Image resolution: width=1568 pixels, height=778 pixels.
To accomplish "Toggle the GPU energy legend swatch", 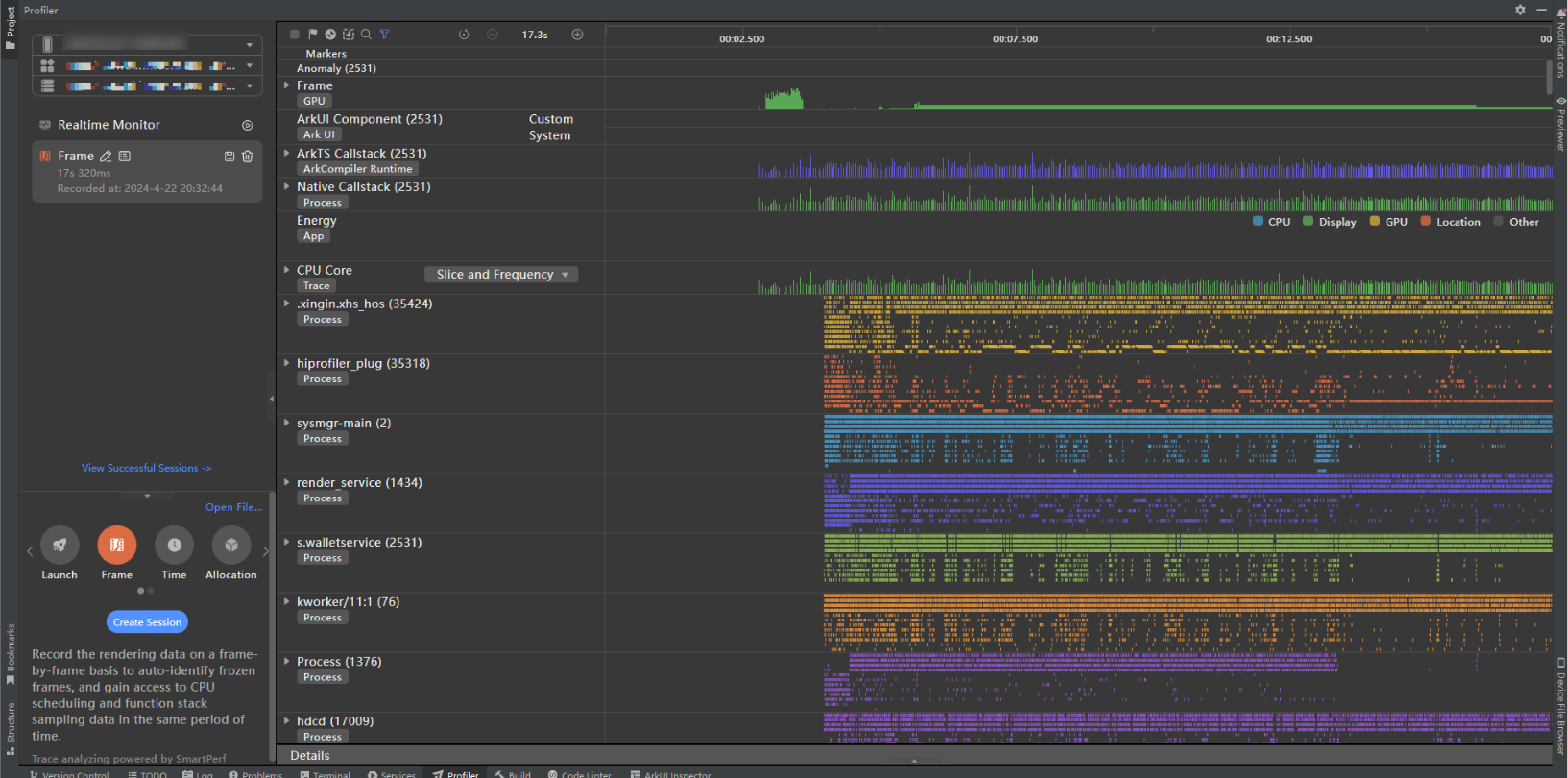I will click(x=1374, y=221).
